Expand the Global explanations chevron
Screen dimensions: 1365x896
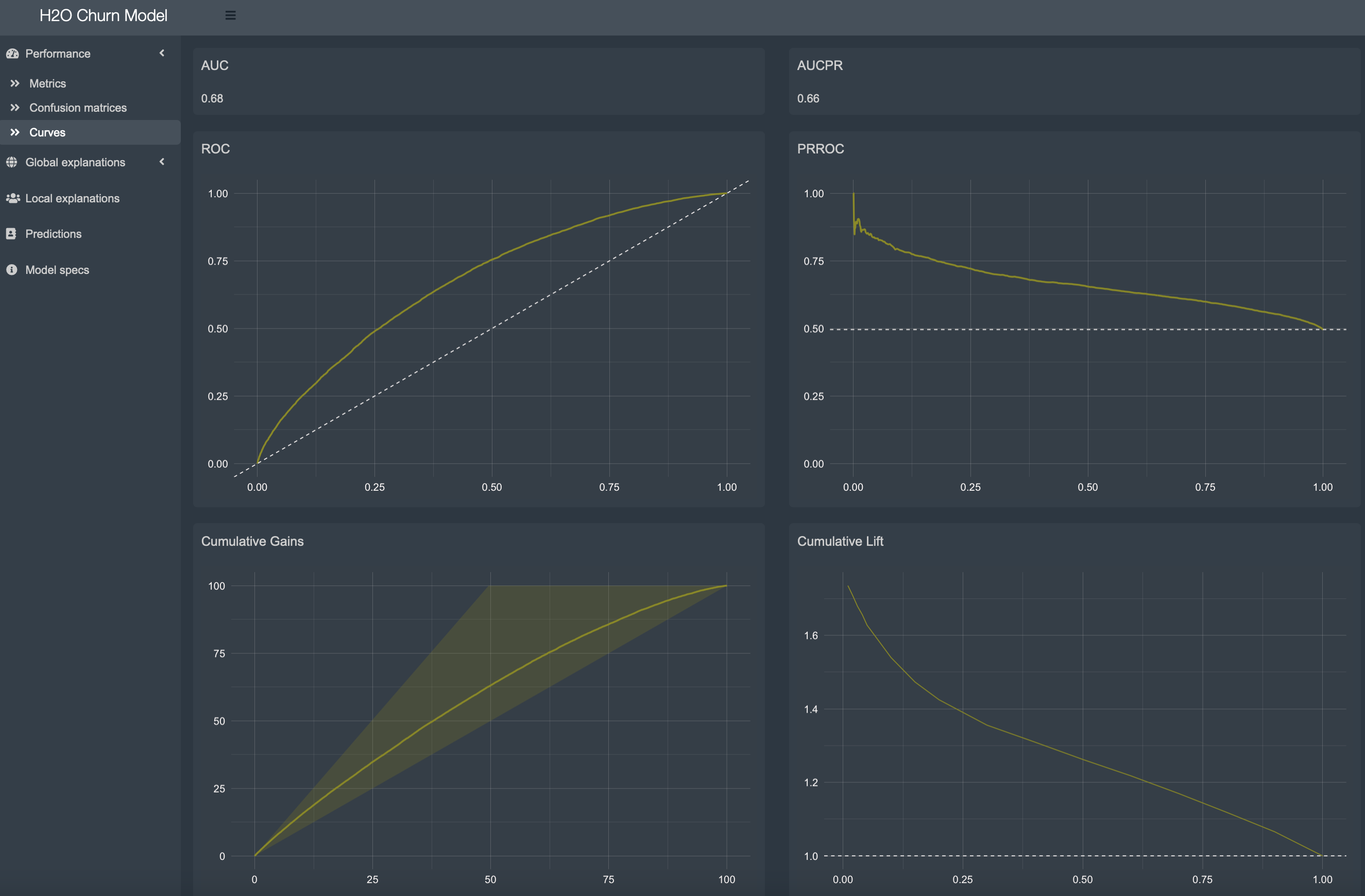[162, 162]
